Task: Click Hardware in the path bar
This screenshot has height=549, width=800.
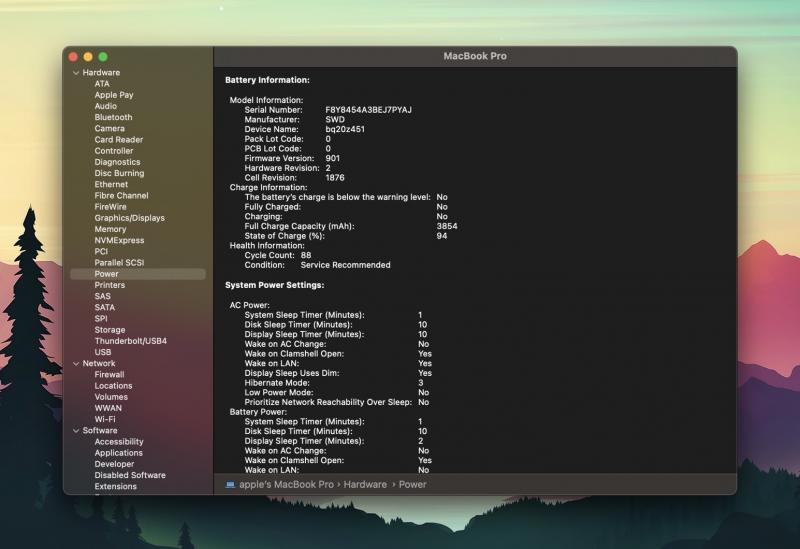Action: [x=365, y=485]
